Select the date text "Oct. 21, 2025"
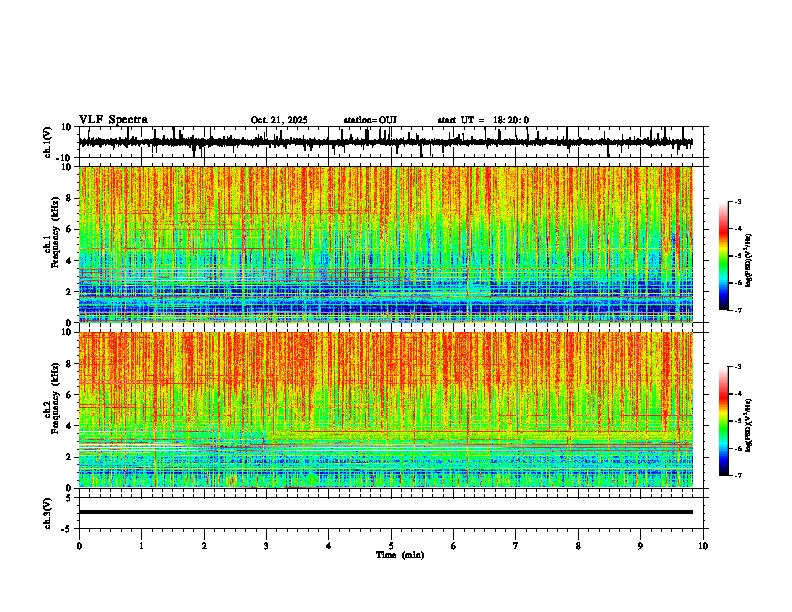792x612 pixels. (279, 120)
